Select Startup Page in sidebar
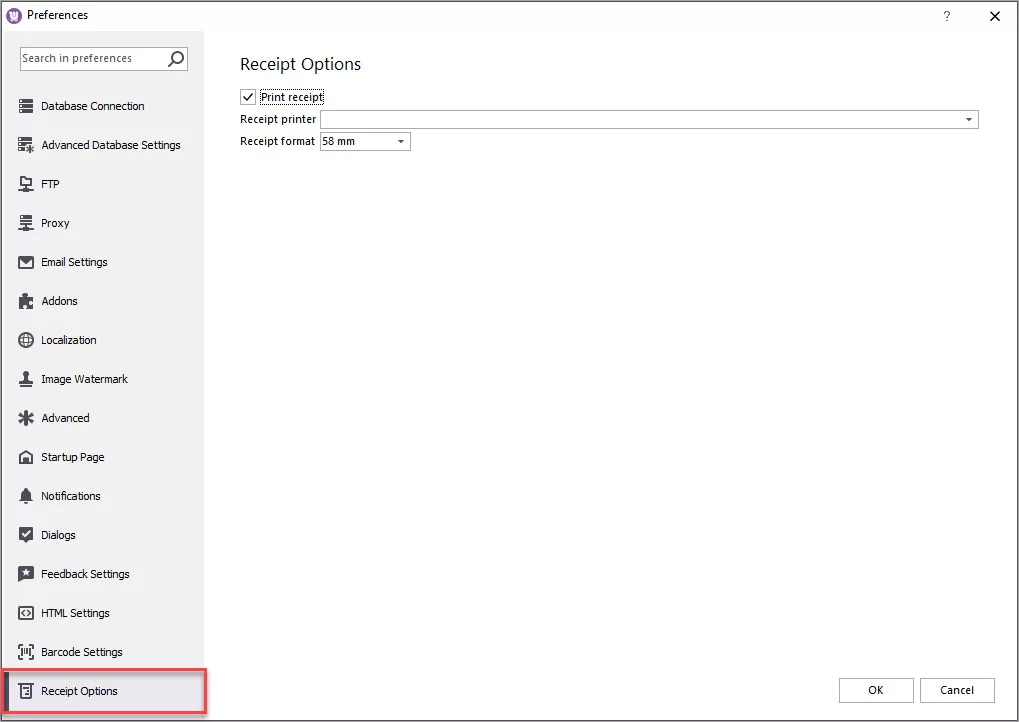Image resolution: width=1019 pixels, height=722 pixels. (x=72, y=457)
